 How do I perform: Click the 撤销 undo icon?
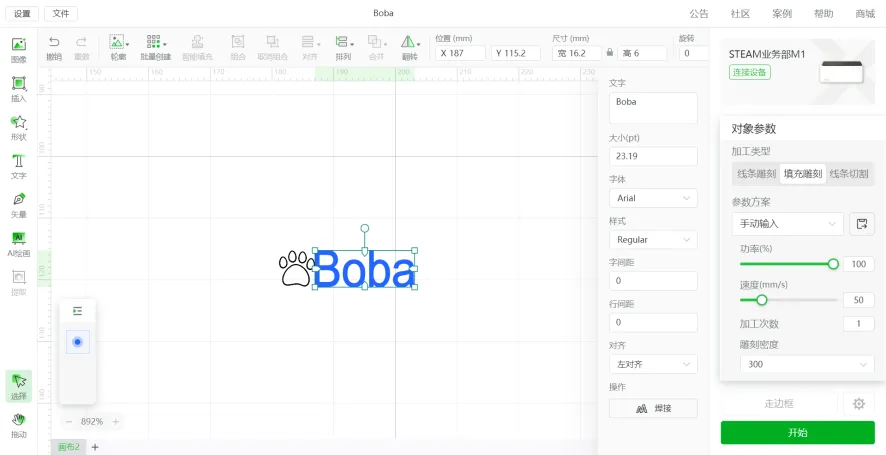point(54,42)
